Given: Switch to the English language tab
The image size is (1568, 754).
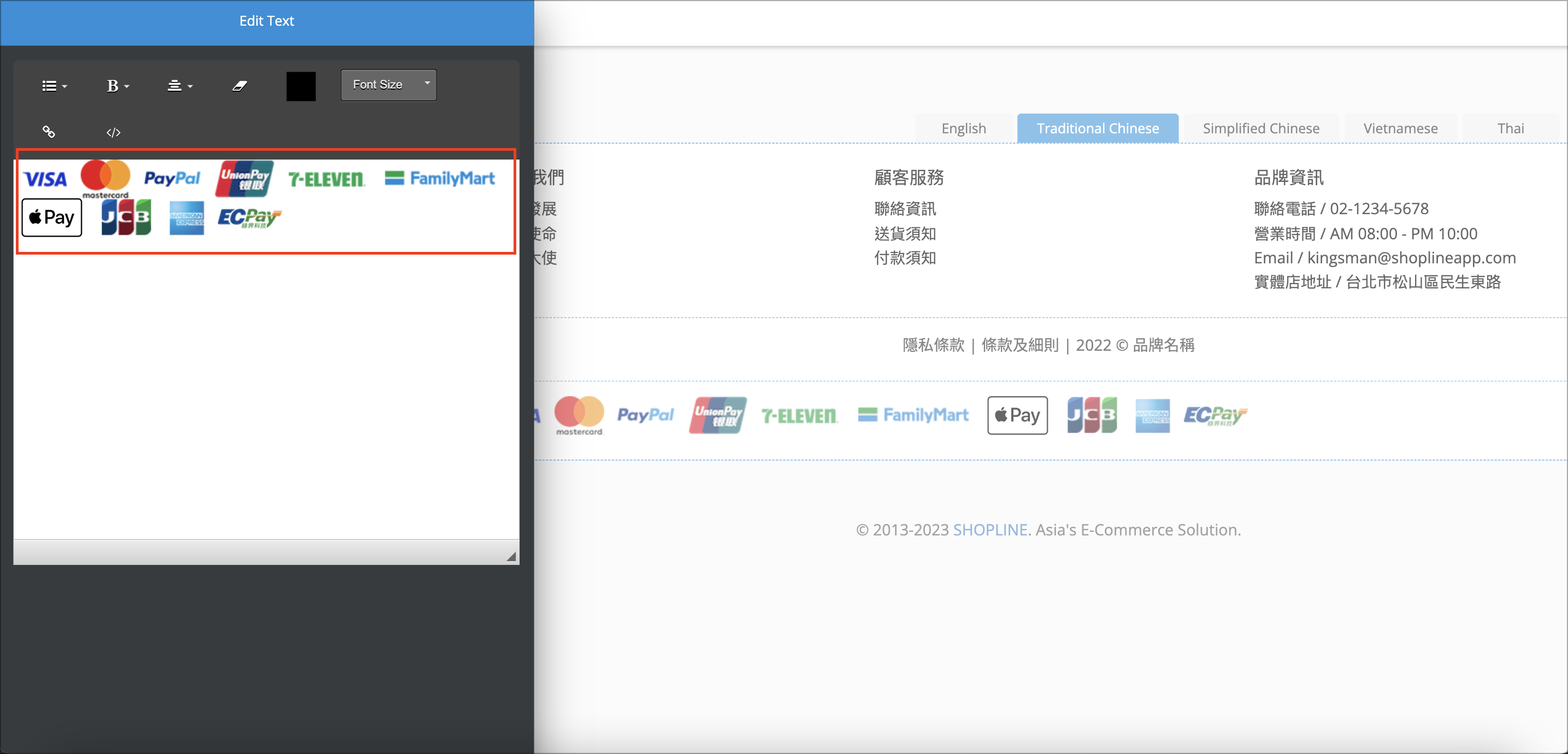Looking at the screenshot, I should pyautogui.click(x=963, y=128).
